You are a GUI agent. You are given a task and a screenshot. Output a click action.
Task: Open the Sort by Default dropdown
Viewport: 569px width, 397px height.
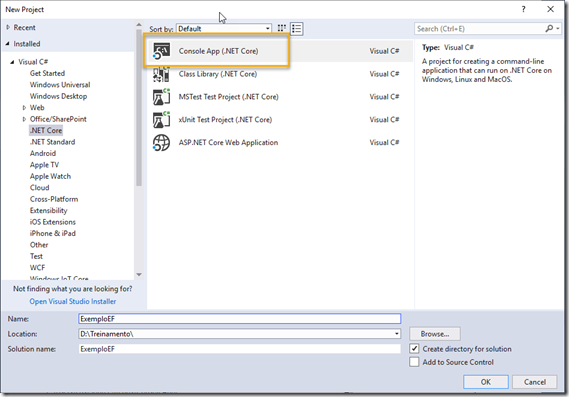[224, 28]
